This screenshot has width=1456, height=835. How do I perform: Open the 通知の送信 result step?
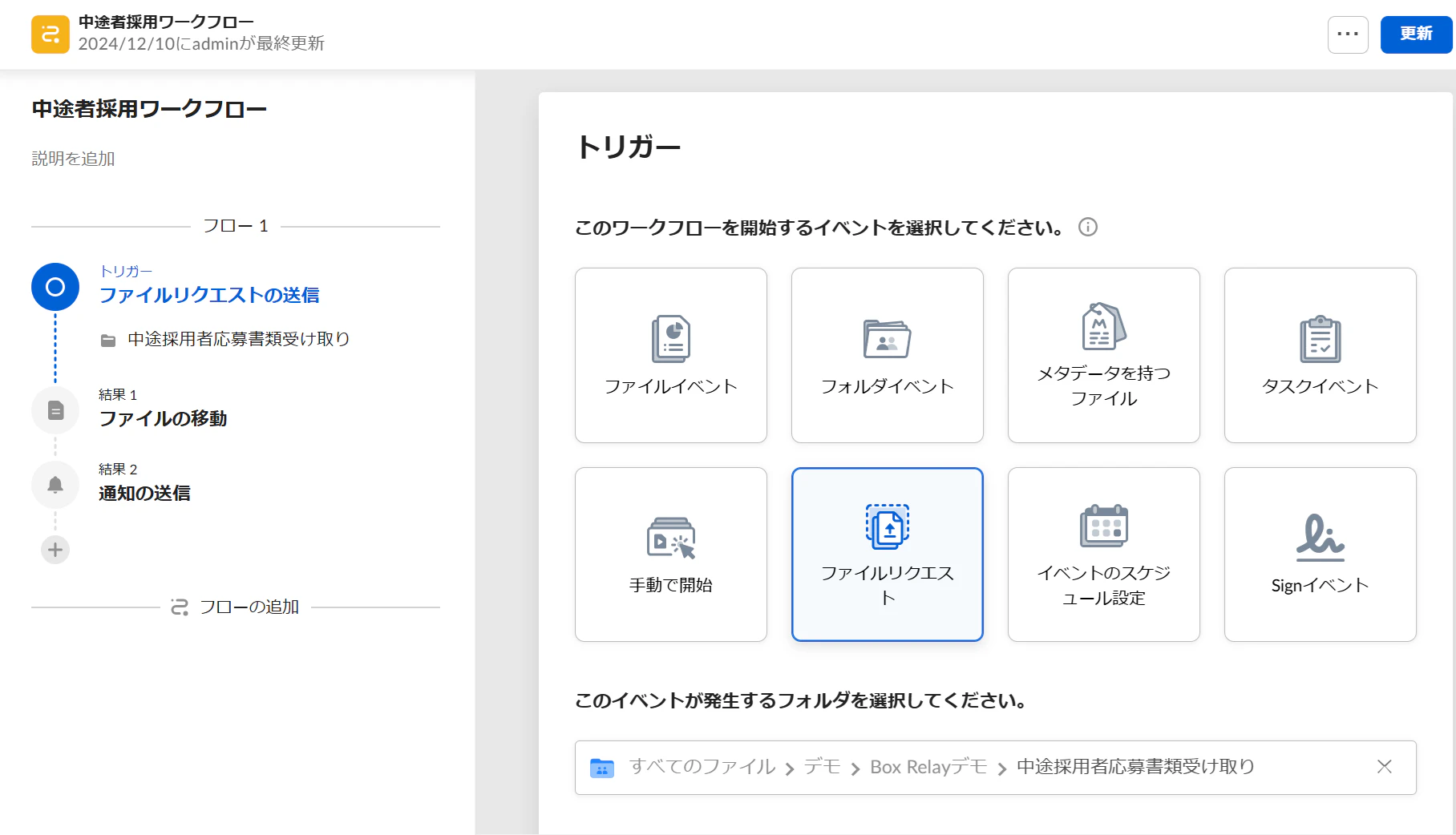point(144,493)
